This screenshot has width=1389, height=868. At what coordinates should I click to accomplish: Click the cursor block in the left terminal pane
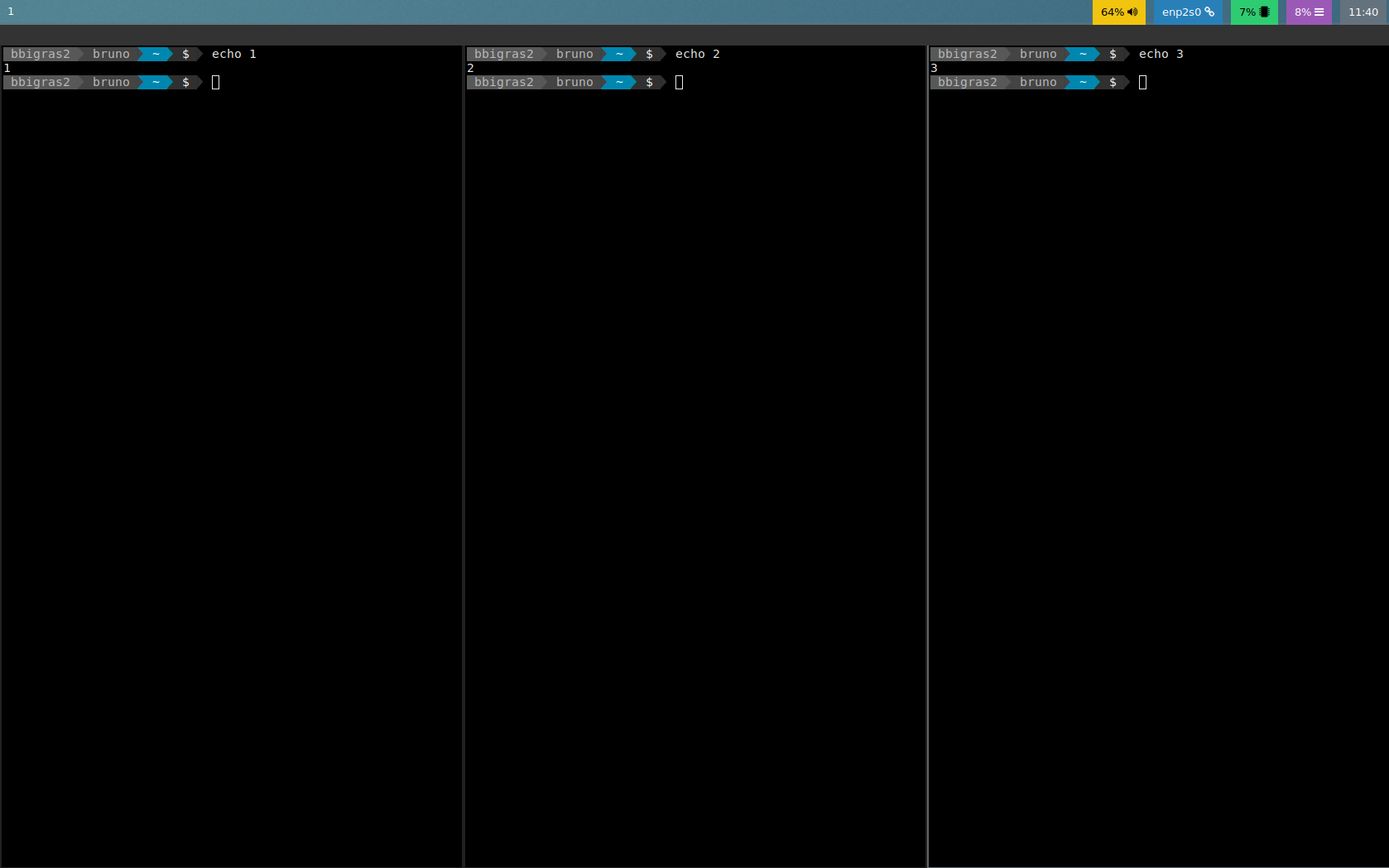pos(216,82)
